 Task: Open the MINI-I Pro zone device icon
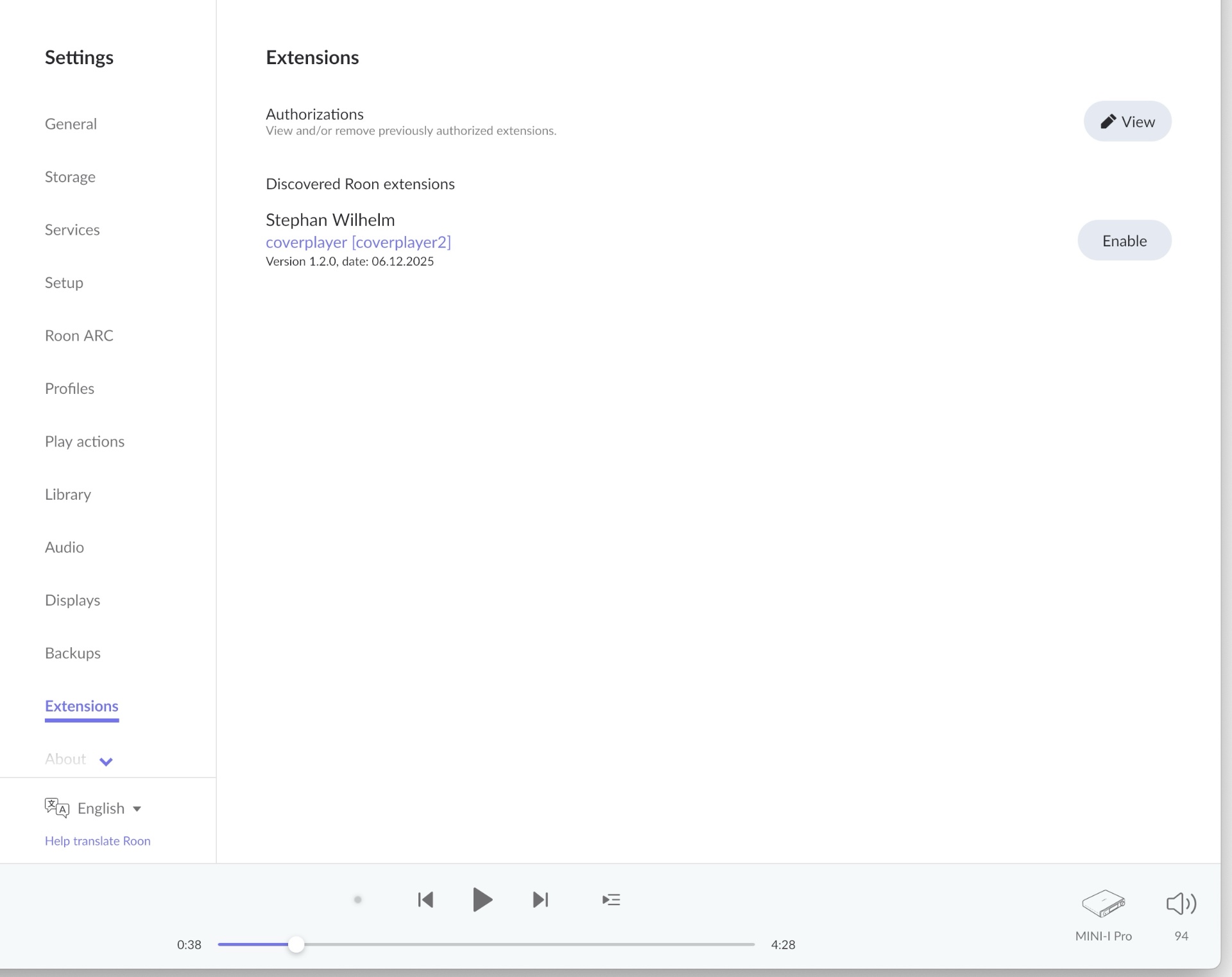click(x=1103, y=903)
